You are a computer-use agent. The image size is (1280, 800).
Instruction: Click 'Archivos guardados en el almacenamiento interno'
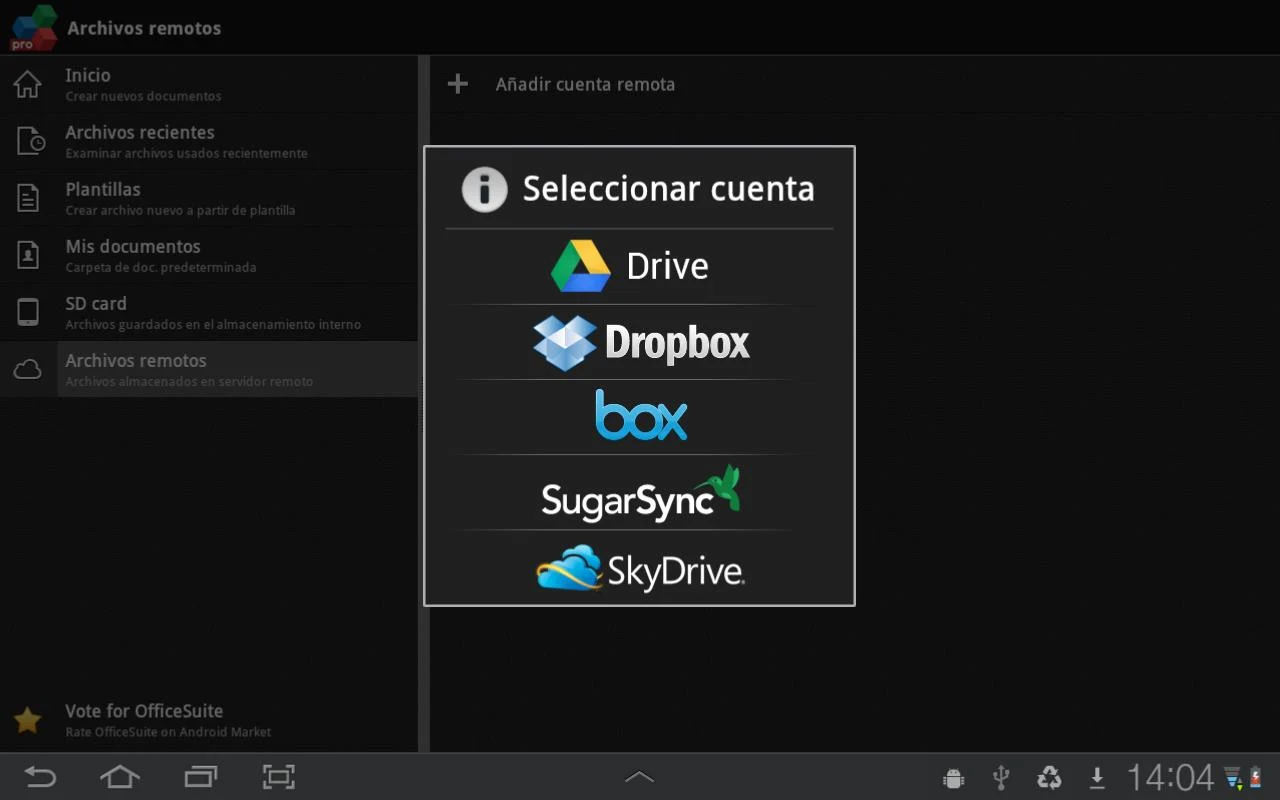213,325
